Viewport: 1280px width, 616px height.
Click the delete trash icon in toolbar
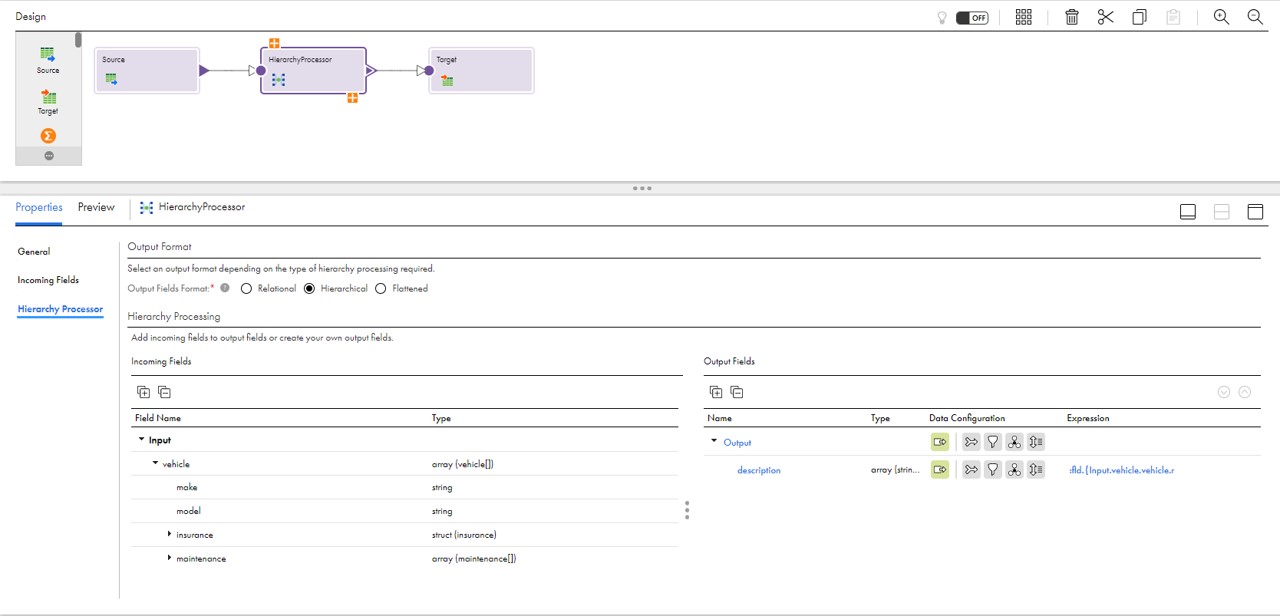click(x=1071, y=17)
